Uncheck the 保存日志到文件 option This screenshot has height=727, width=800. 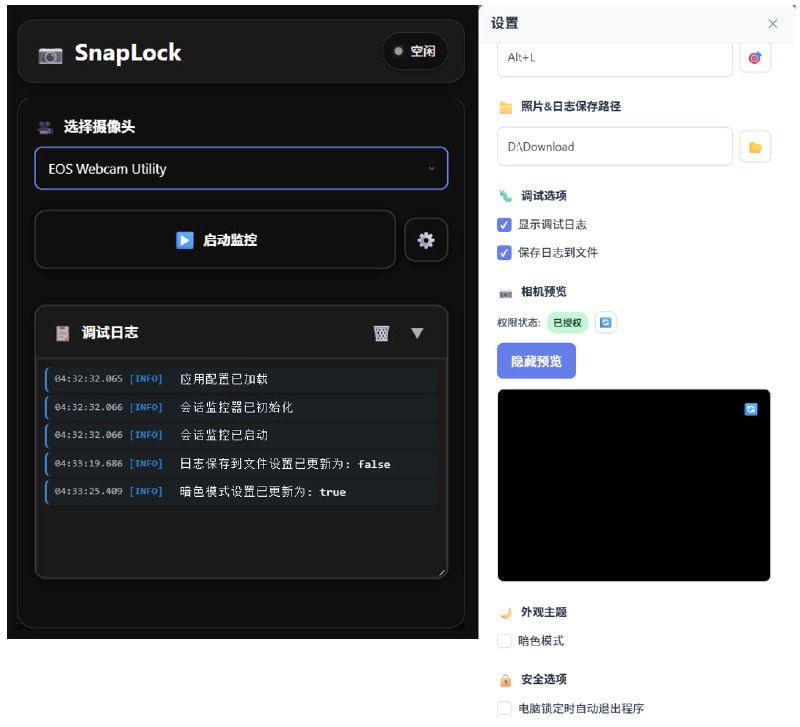(x=505, y=253)
